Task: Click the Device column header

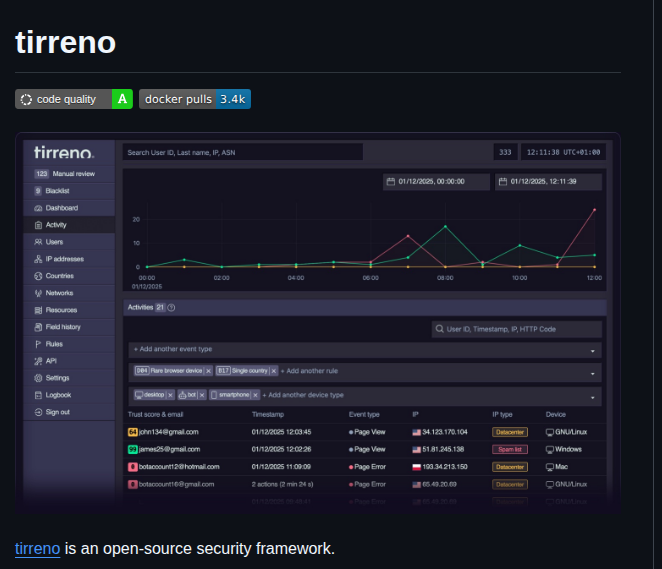Action: click(x=556, y=415)
